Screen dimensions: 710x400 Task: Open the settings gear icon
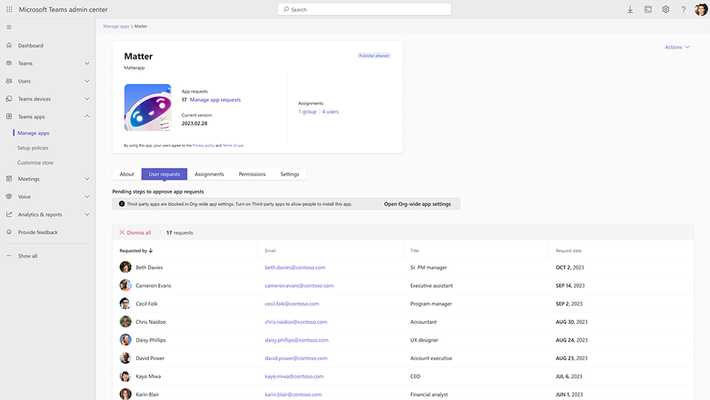(x=666, y=9)
